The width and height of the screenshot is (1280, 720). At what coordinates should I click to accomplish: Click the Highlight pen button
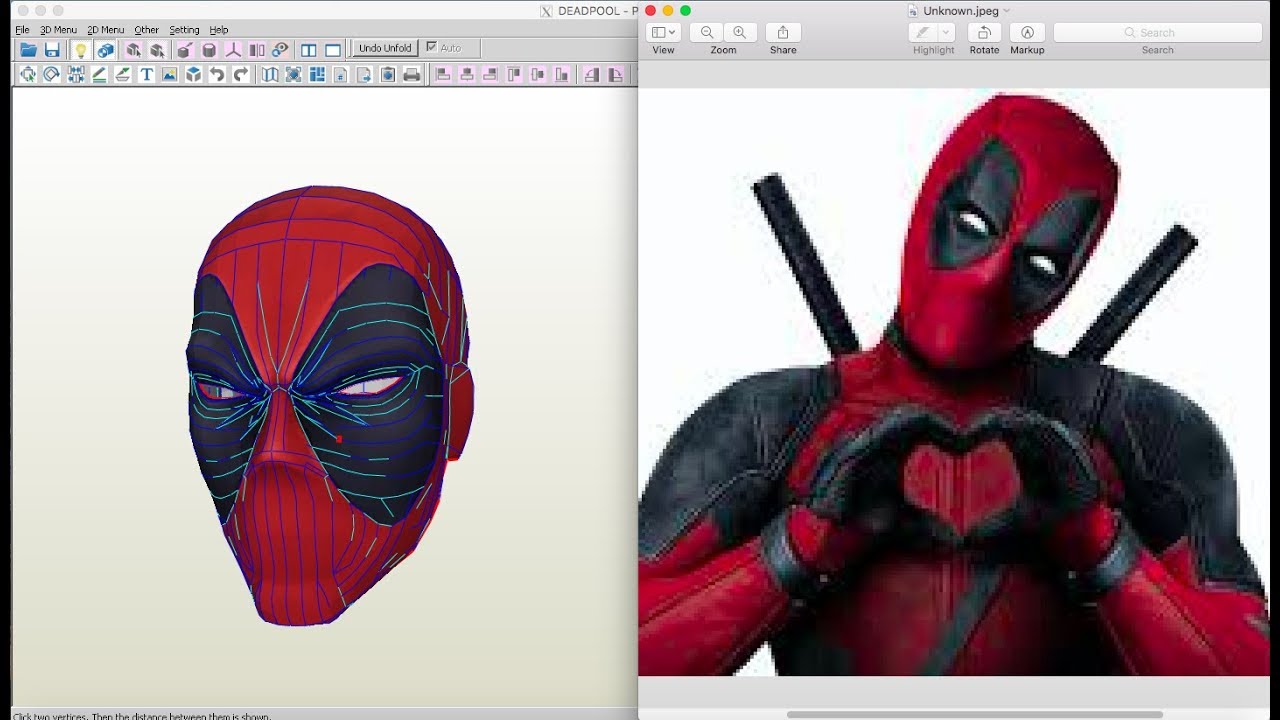point(923,32)
